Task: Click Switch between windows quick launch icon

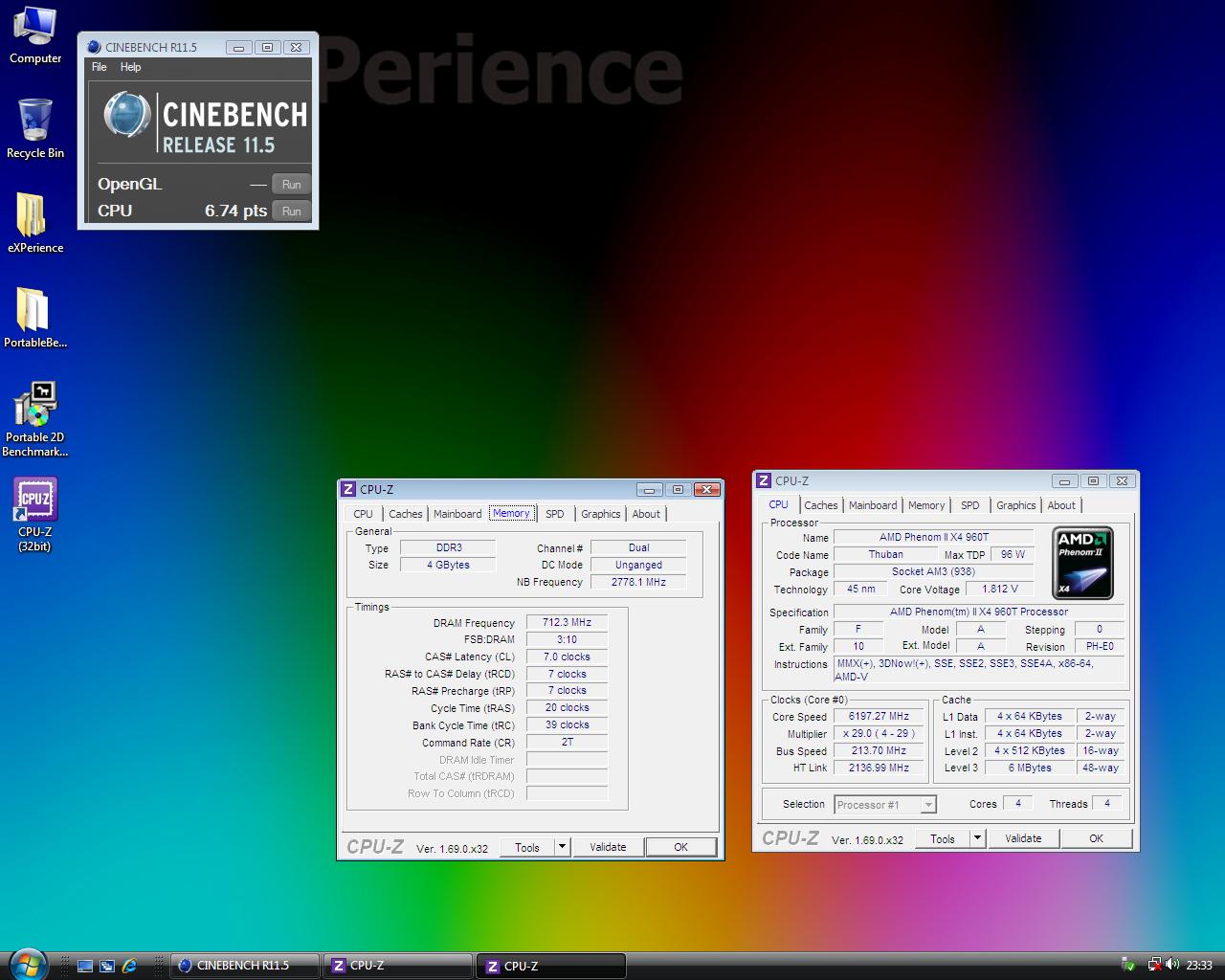Action: (x=107, y=966)
